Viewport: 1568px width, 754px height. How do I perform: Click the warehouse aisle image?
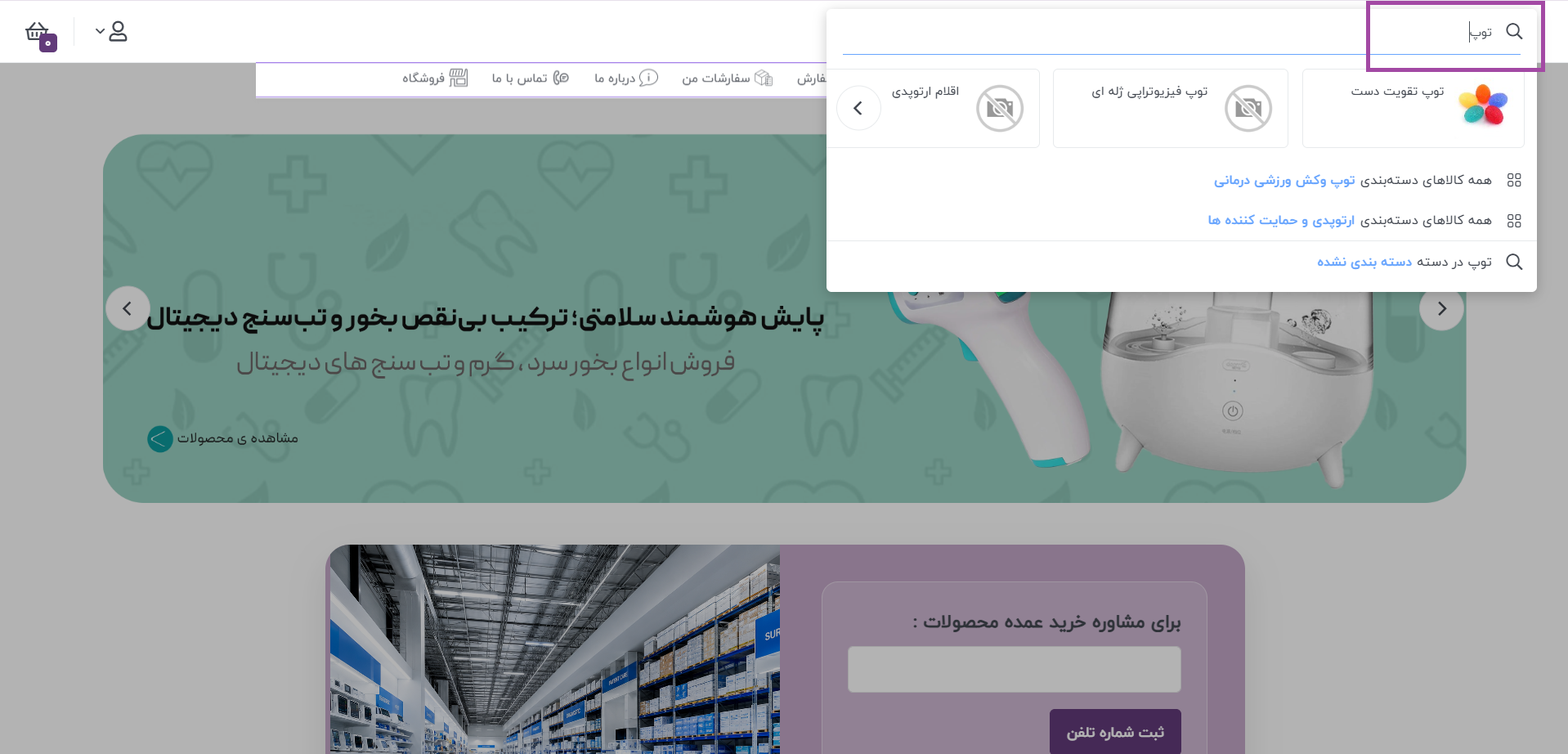[x=554, y=649]
